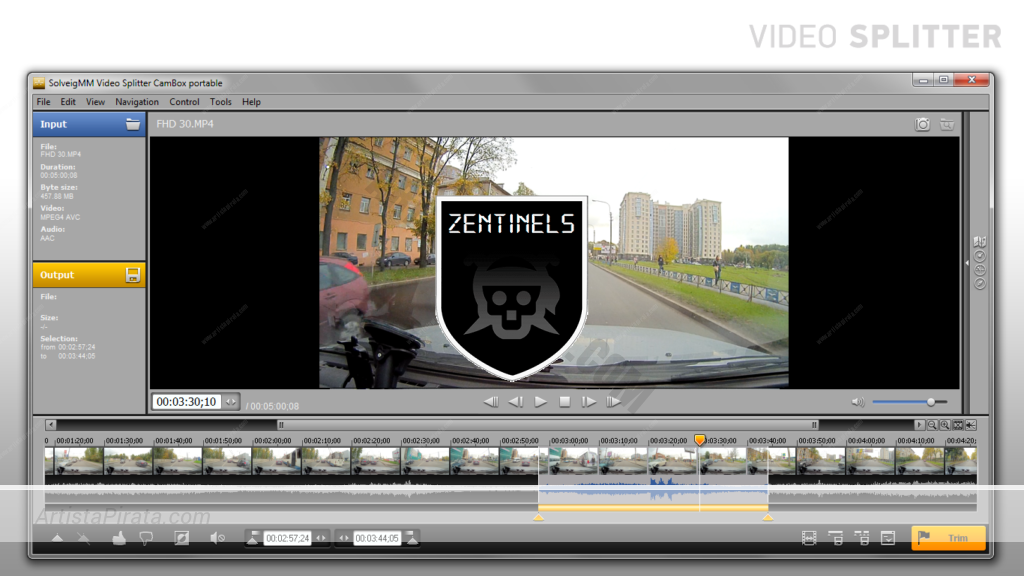Open the snapshots folder icon

click(947, 124)
